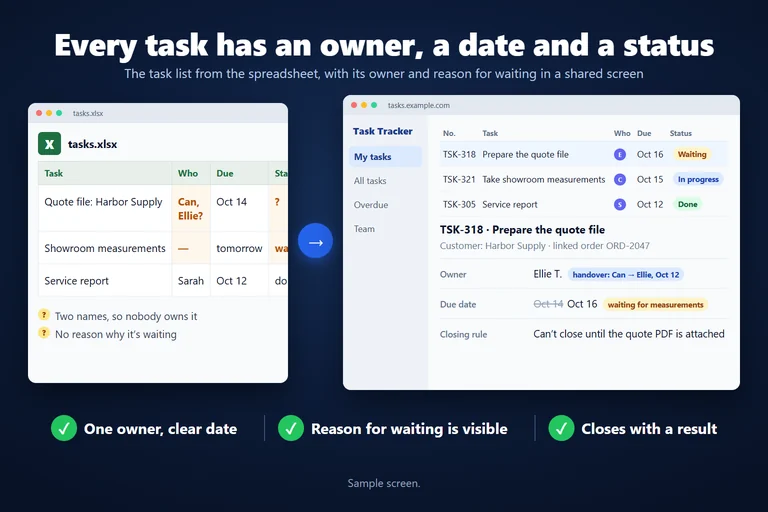Viewport: 768px width, 512px height.
Task: Select the TSK-305 Service report row
Action: (x=584, y=204)
